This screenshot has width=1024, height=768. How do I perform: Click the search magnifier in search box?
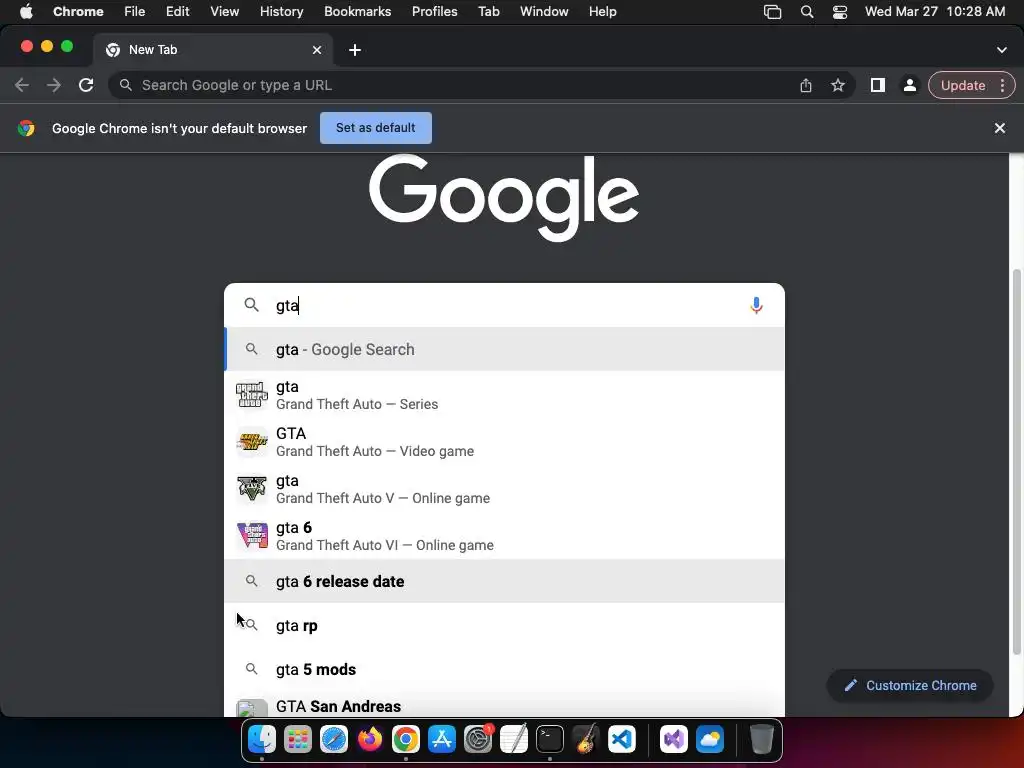(x=251, y=305)
